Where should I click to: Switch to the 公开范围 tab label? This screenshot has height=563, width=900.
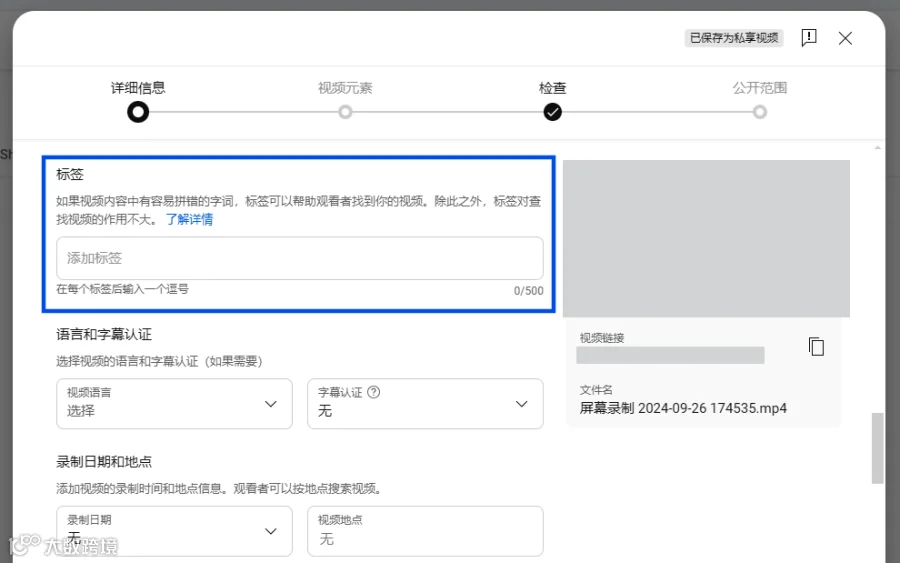pyautogui.click(x=759, y=88)
